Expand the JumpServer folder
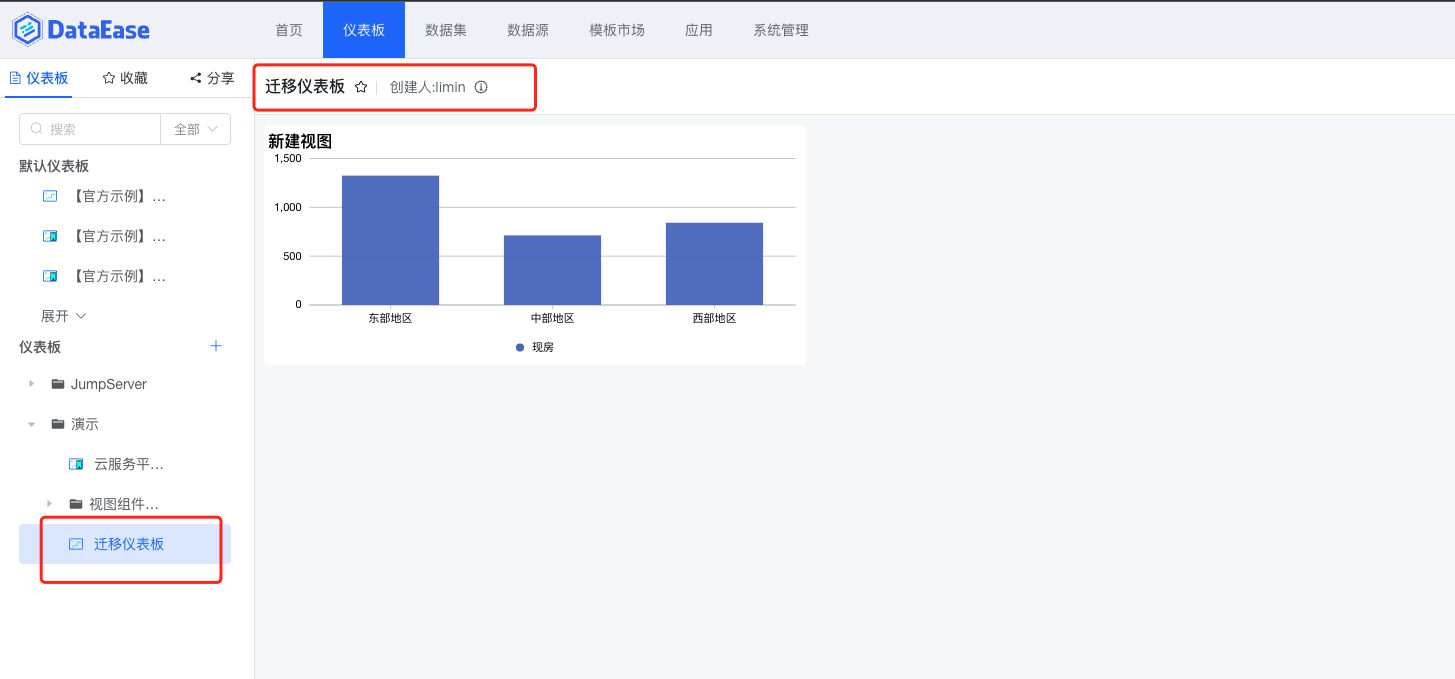The height and width of the screenshot is (679, 1455). click(30, 383)
